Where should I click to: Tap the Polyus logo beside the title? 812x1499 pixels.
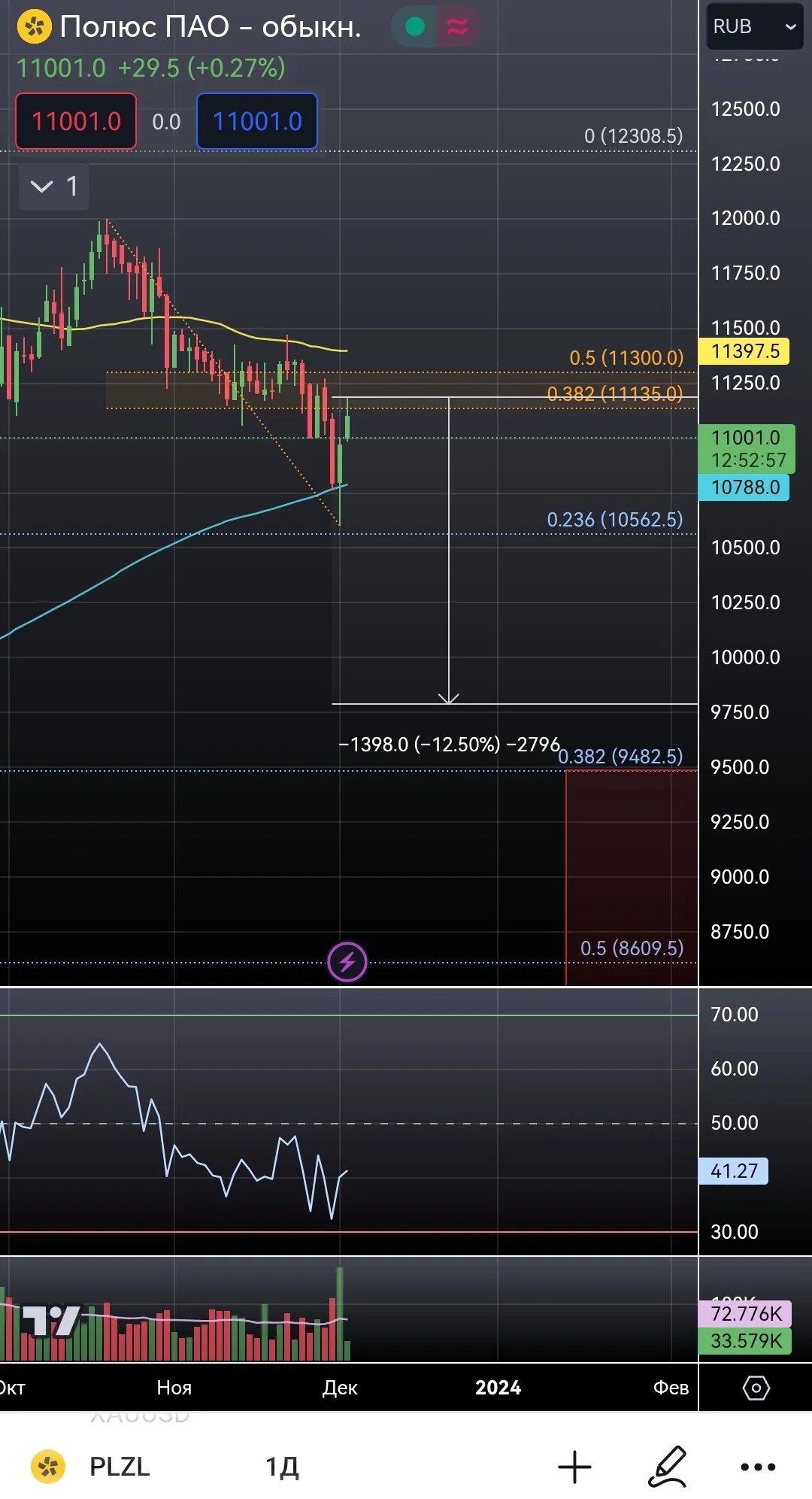tap(34, 27)
